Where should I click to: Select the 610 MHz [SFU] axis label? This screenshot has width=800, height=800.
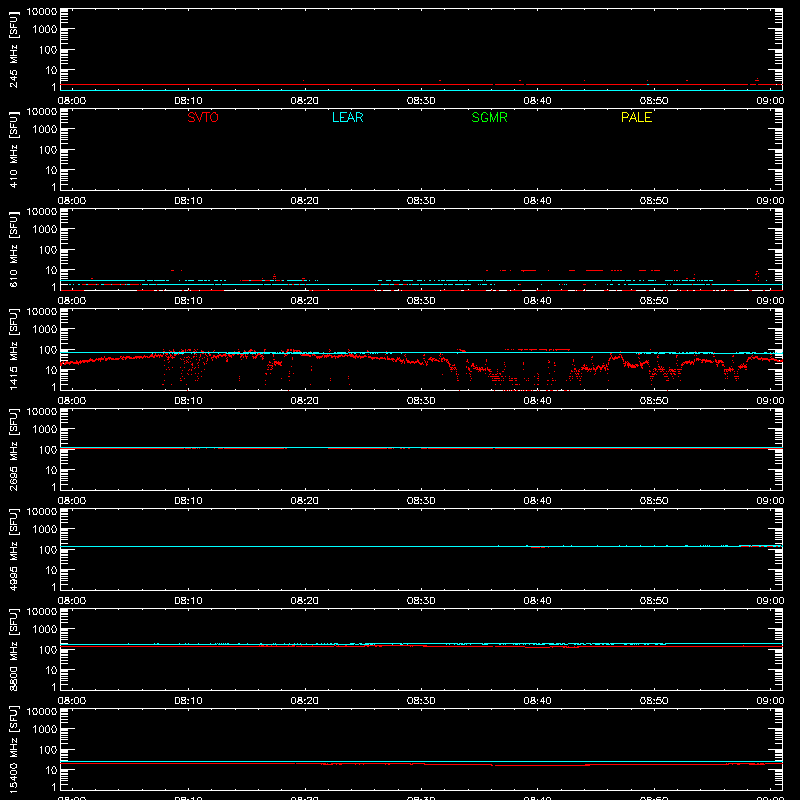14,250
